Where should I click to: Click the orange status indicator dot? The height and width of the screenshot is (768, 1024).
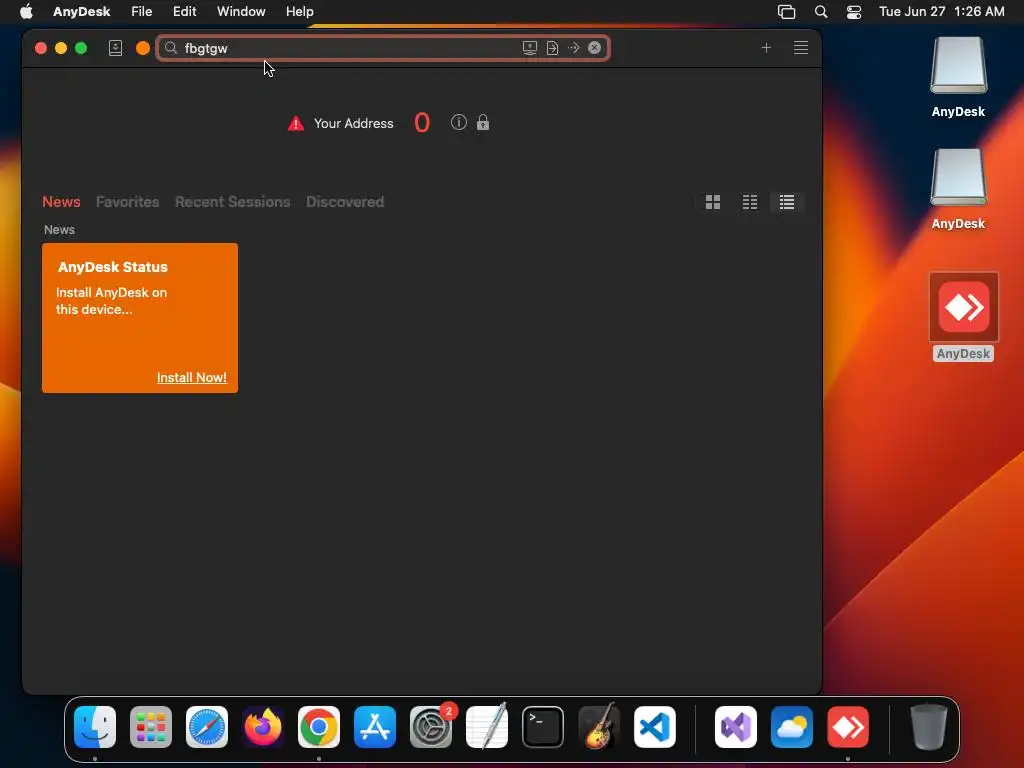(142, 48)
